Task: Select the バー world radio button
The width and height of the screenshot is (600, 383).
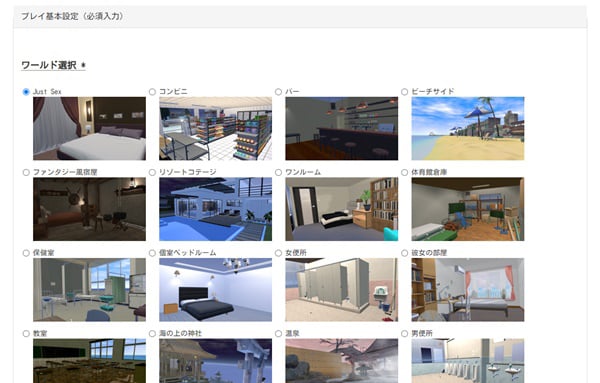Action: [279, 92]
